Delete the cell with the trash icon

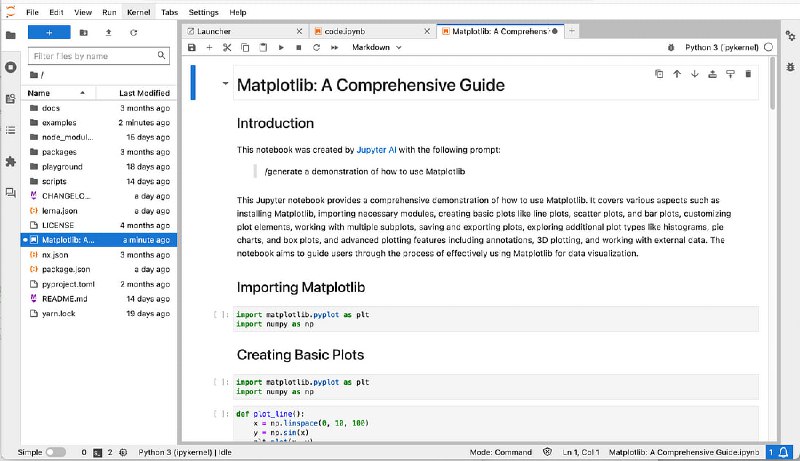click(748, 74)
